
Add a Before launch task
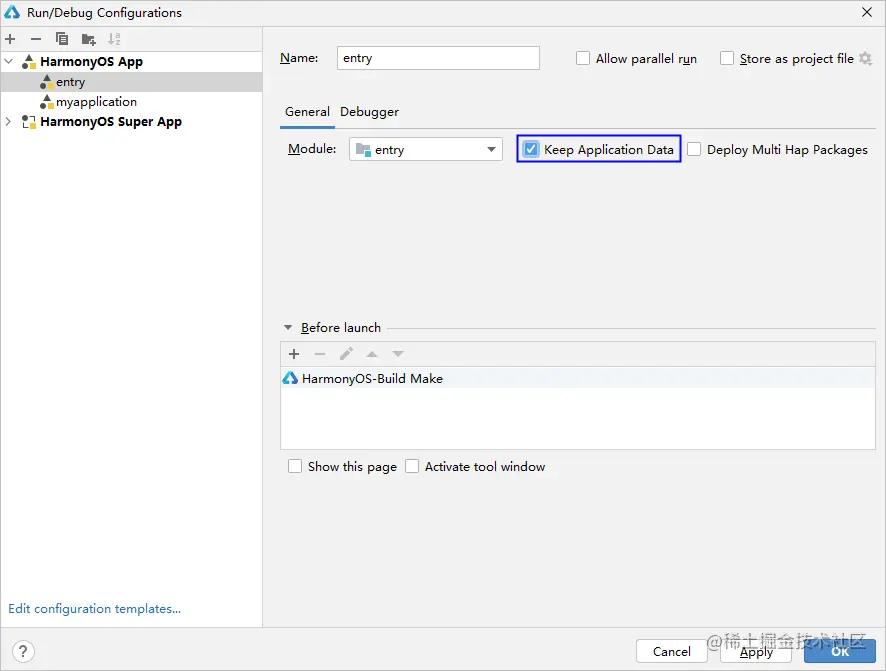[x=294, y=354]
